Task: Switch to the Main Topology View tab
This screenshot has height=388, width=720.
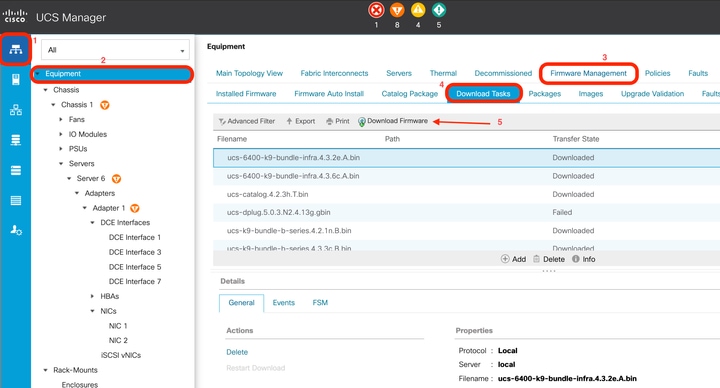Action: [249, 73]
